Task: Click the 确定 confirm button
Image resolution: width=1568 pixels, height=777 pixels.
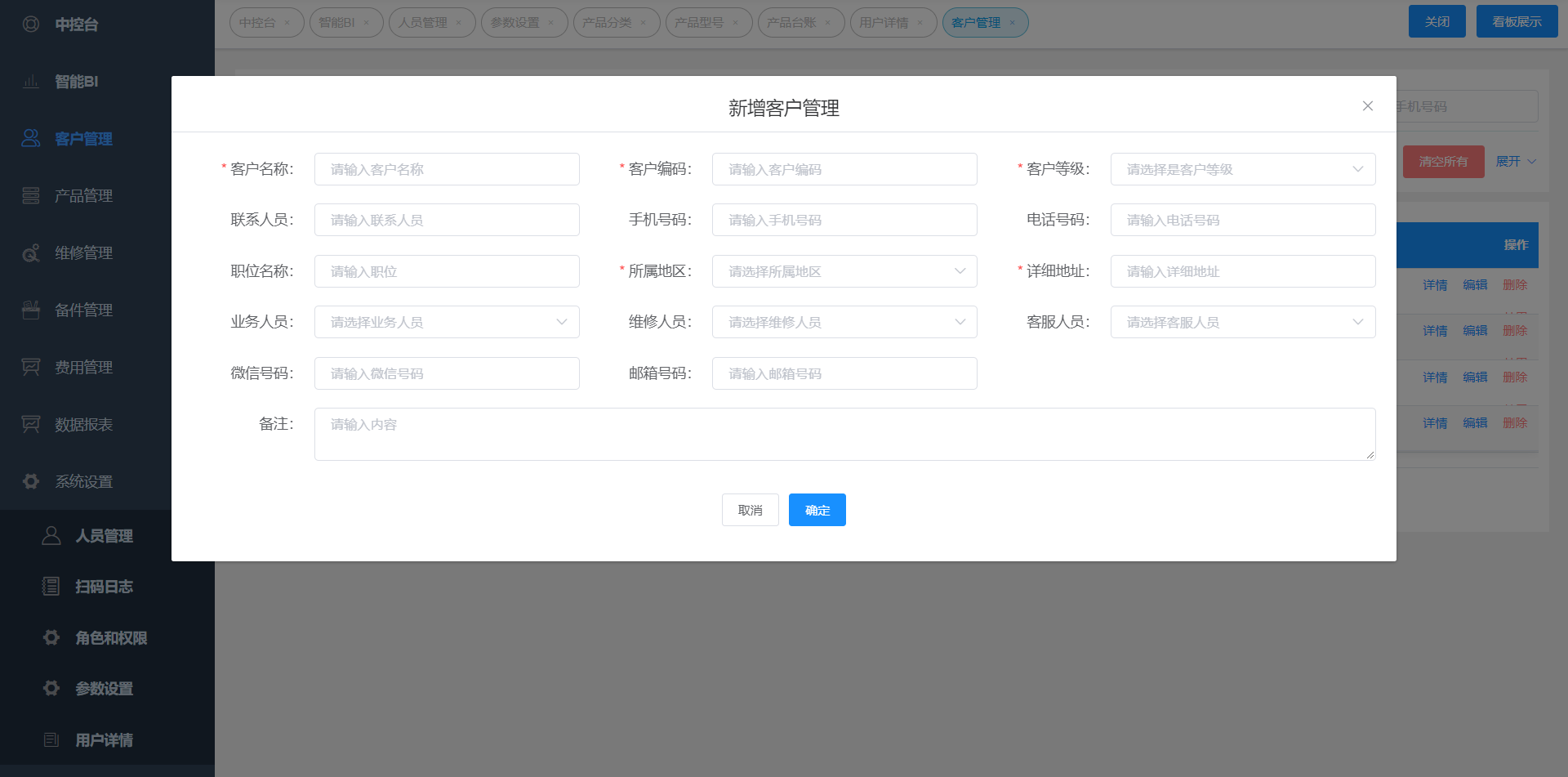Action: coord(817,510)
